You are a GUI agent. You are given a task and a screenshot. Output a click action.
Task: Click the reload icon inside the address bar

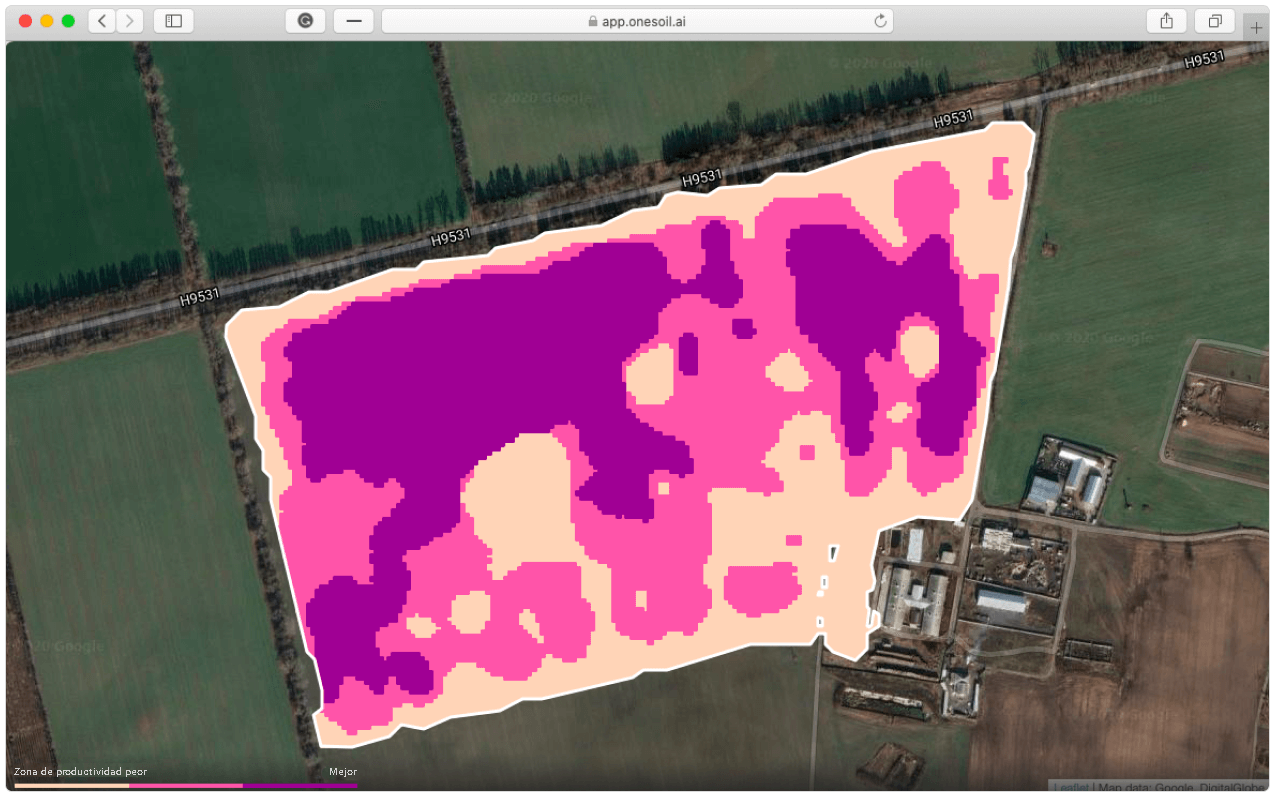pyautogui.click(x=879, y=20)
